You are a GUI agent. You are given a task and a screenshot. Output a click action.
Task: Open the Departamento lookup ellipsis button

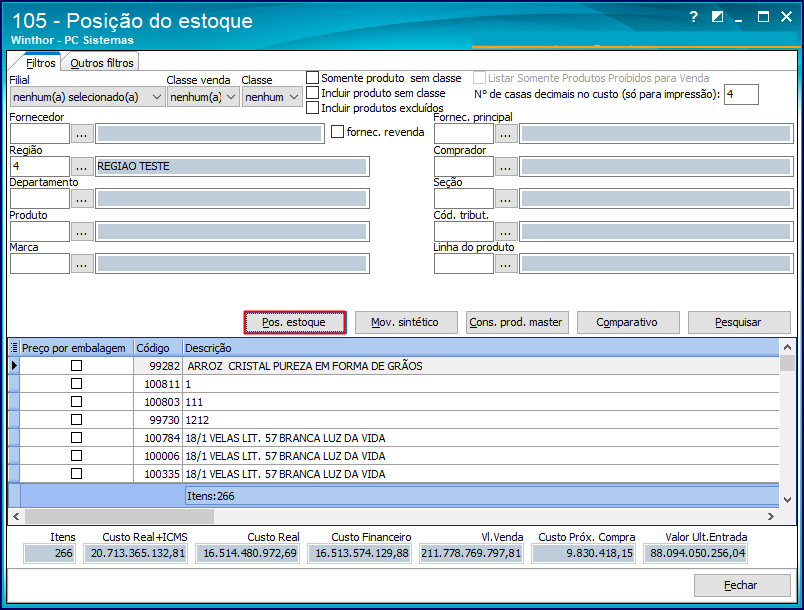[82, 199]
